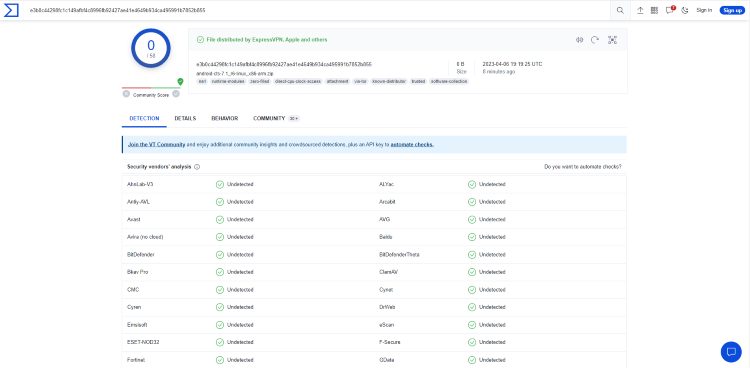Click the hash search input field
750x368 pixels.
316,10
